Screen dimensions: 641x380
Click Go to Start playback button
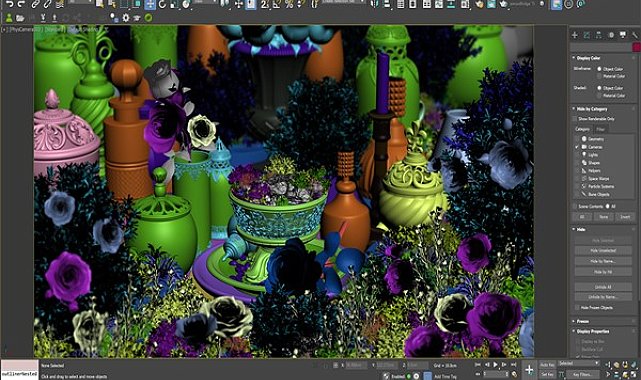click(x=478, y=364)
